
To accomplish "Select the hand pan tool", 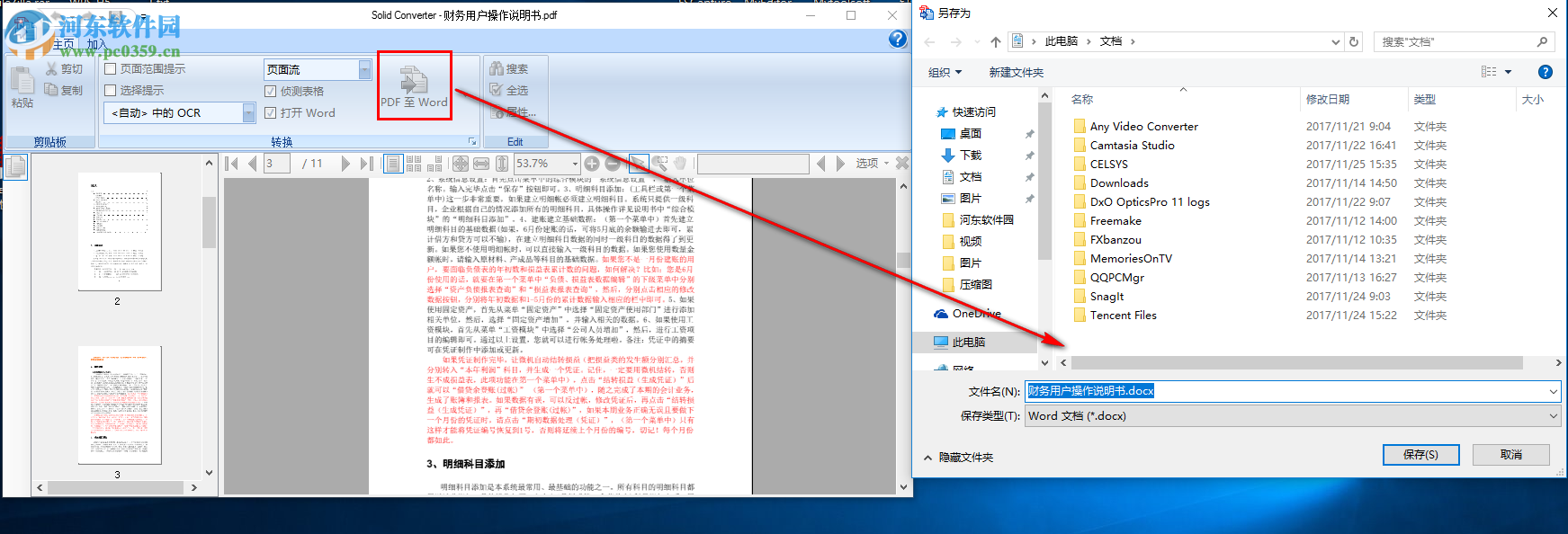I will (681, 164).
